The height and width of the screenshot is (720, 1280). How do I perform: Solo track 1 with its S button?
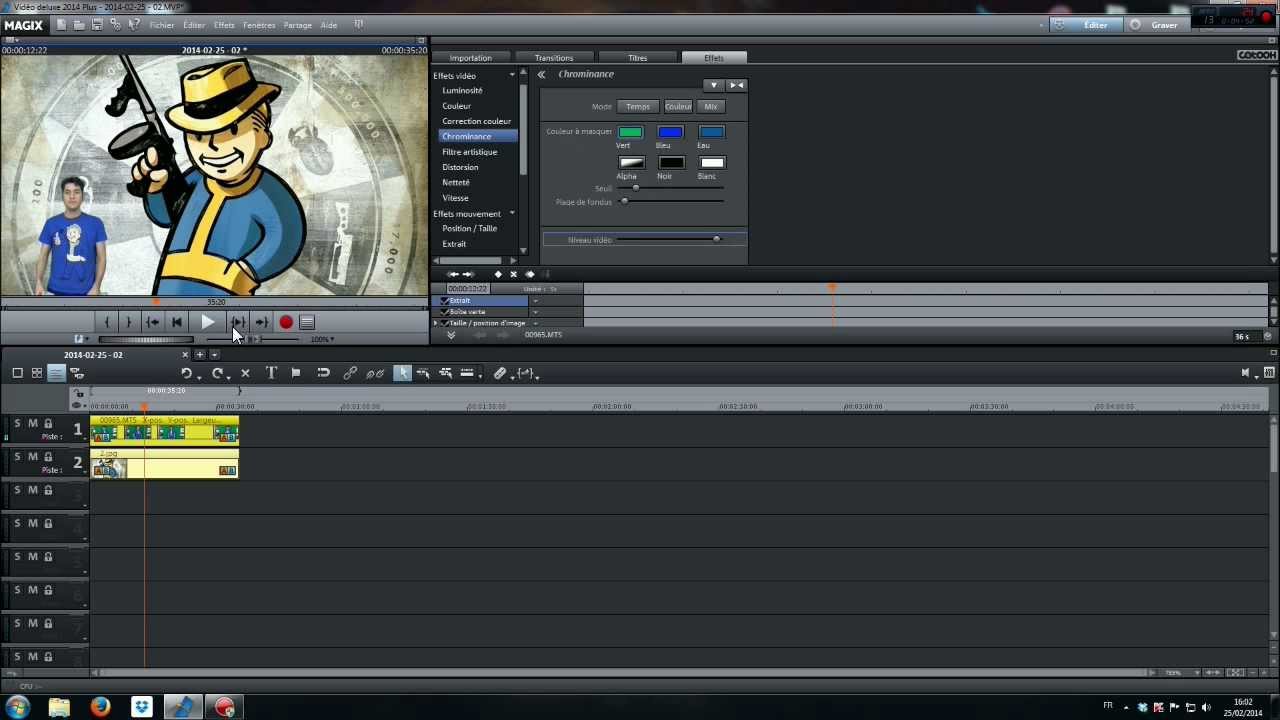[x=17, y=424]
